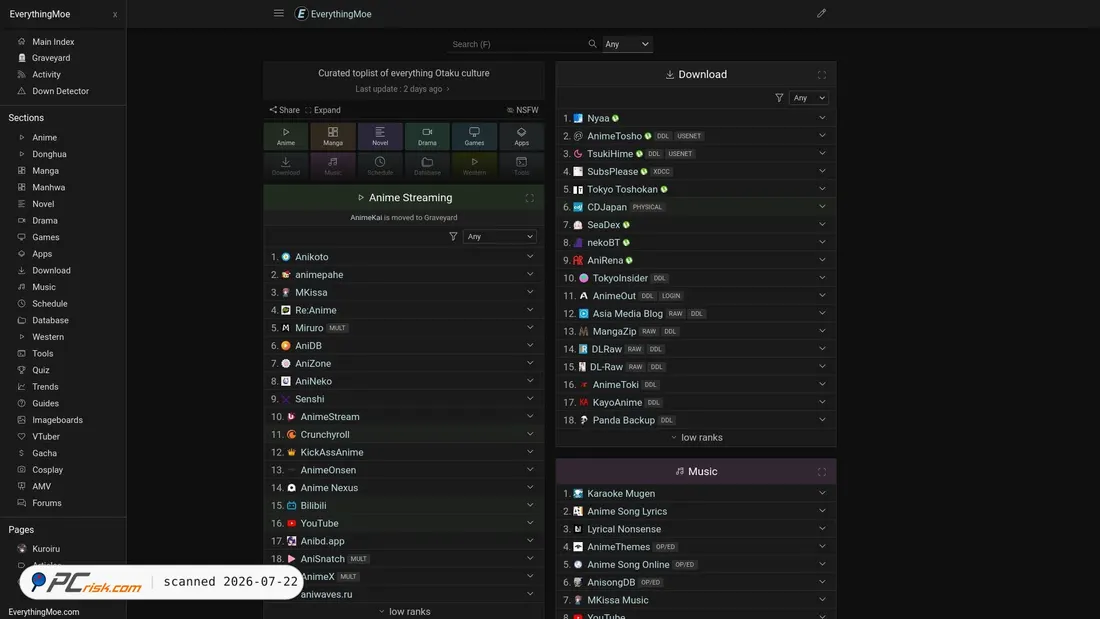Open the Schedule category tile
This screenshot has height=619, width=1100.
point(380,166)
